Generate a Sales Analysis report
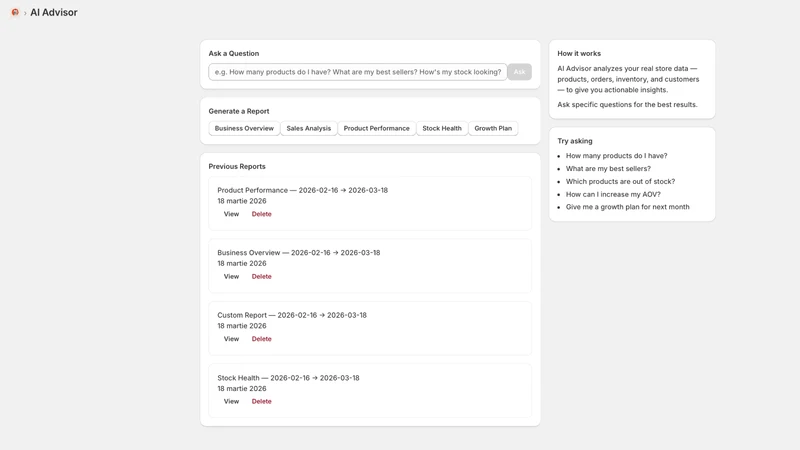Screen dimensions: 800x450 [309, 129]
